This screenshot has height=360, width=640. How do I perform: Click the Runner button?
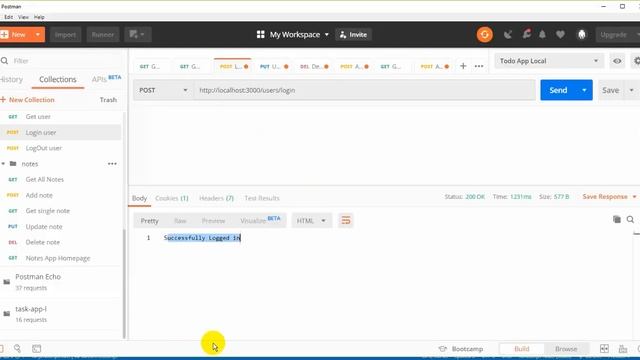pos(102,35)
